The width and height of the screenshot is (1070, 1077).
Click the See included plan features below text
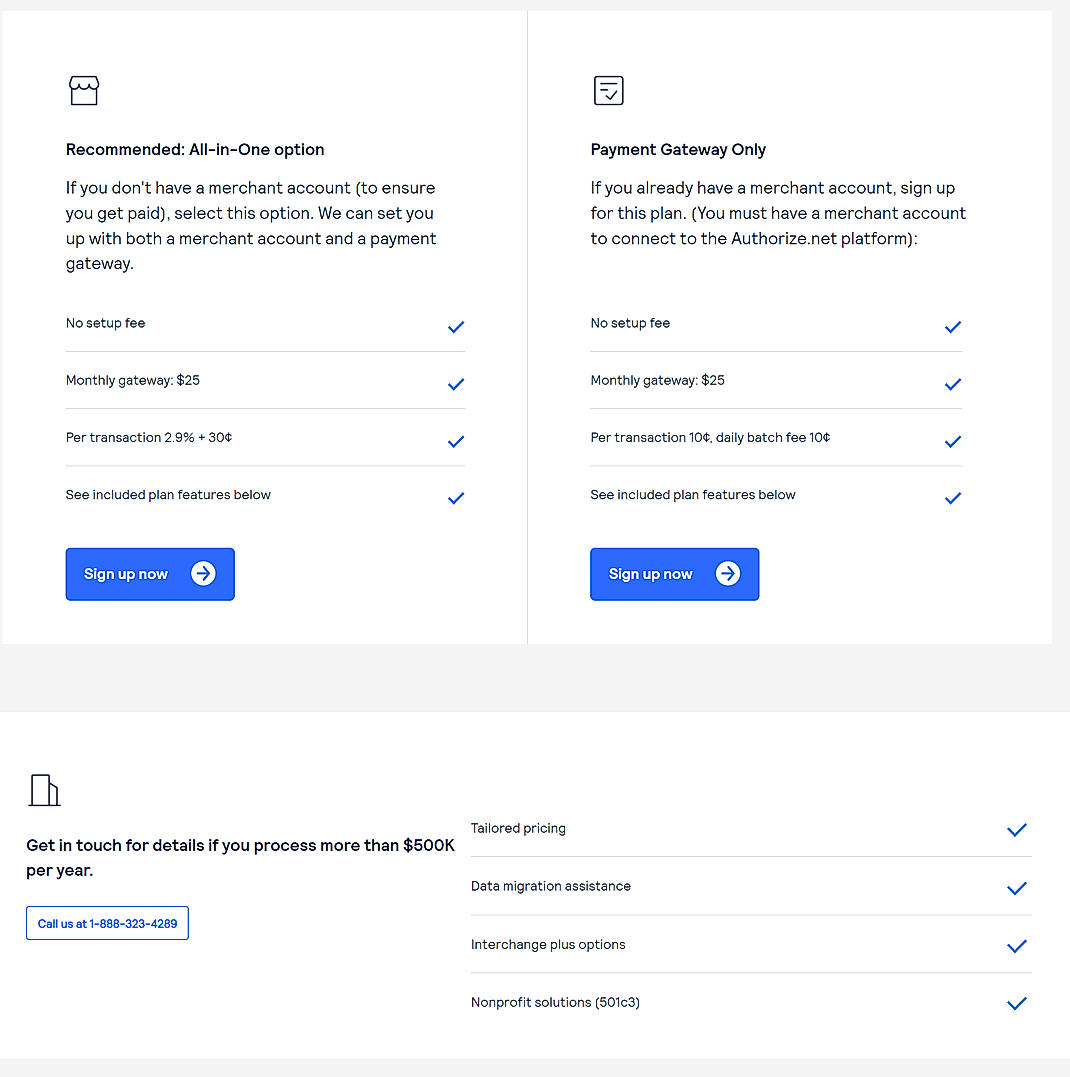[x=168, y=494]
